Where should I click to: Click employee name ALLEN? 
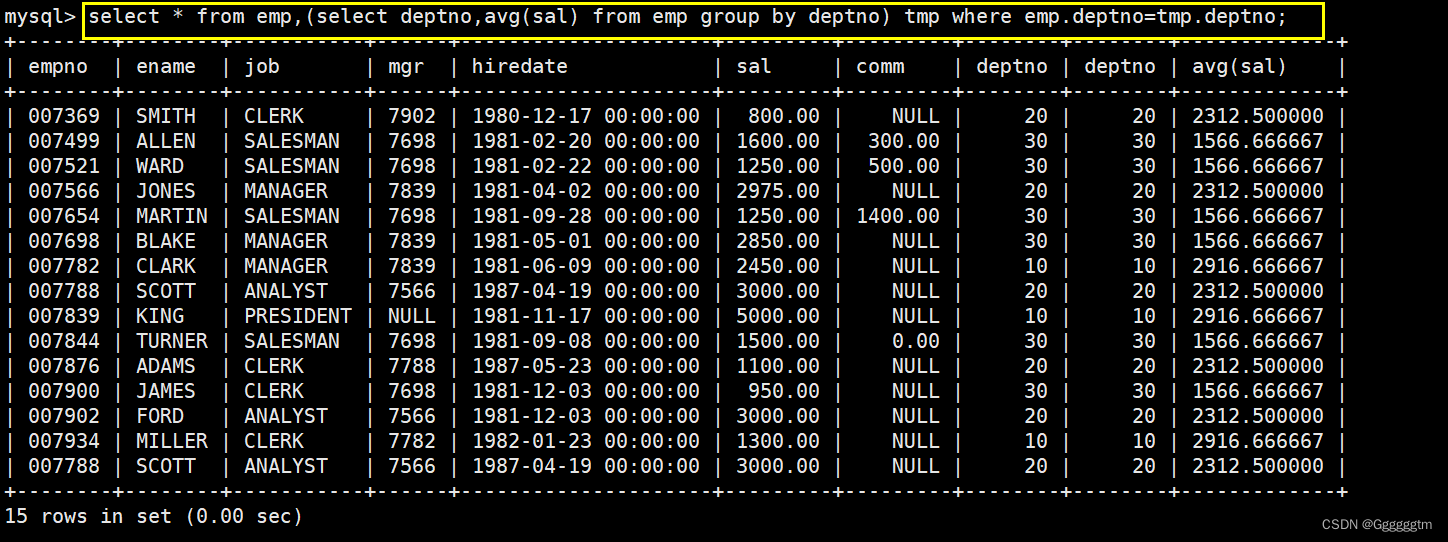(166, 141)
